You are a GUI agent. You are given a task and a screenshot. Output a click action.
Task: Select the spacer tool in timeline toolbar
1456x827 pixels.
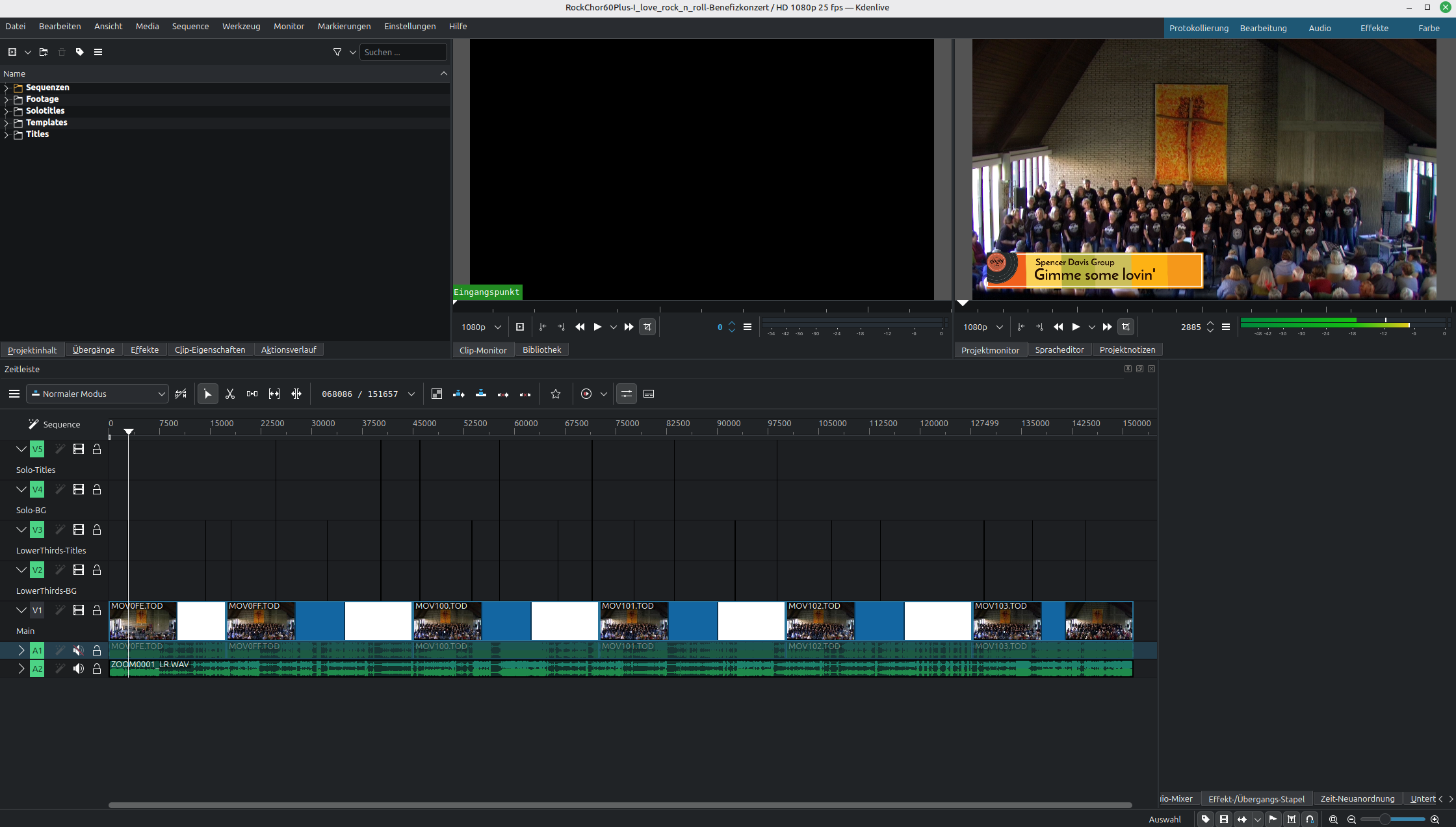click(252, 394)
